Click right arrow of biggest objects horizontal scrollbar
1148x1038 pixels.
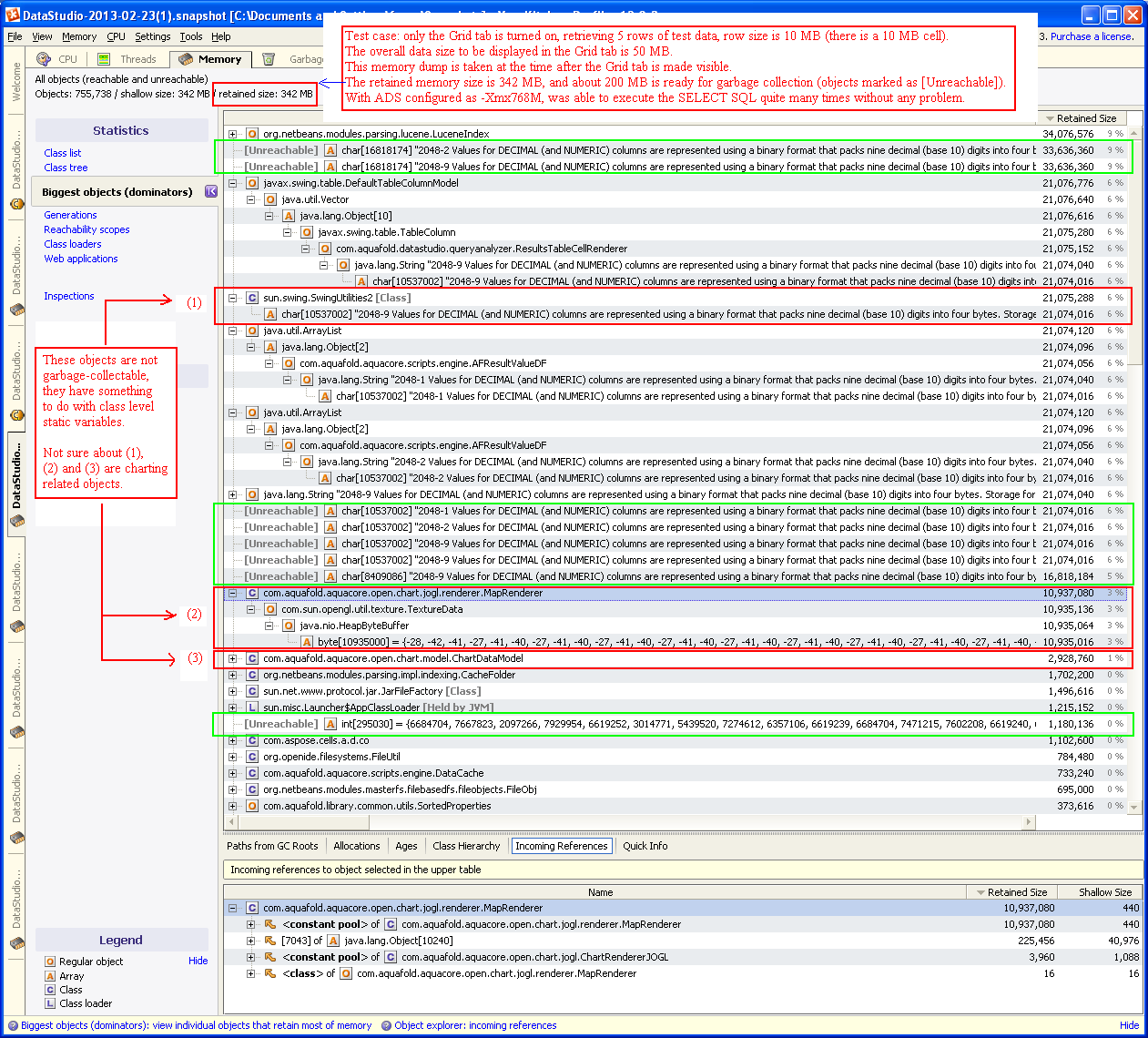coord(1030,821)
